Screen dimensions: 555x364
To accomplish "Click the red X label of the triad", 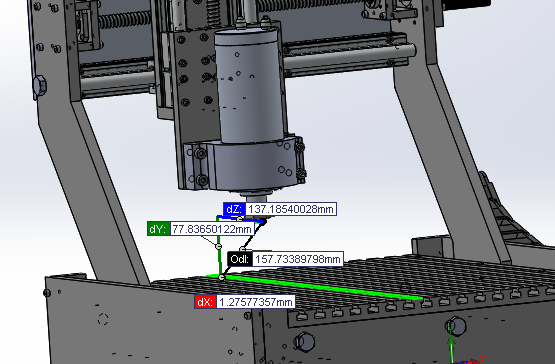I will point(482,360).
